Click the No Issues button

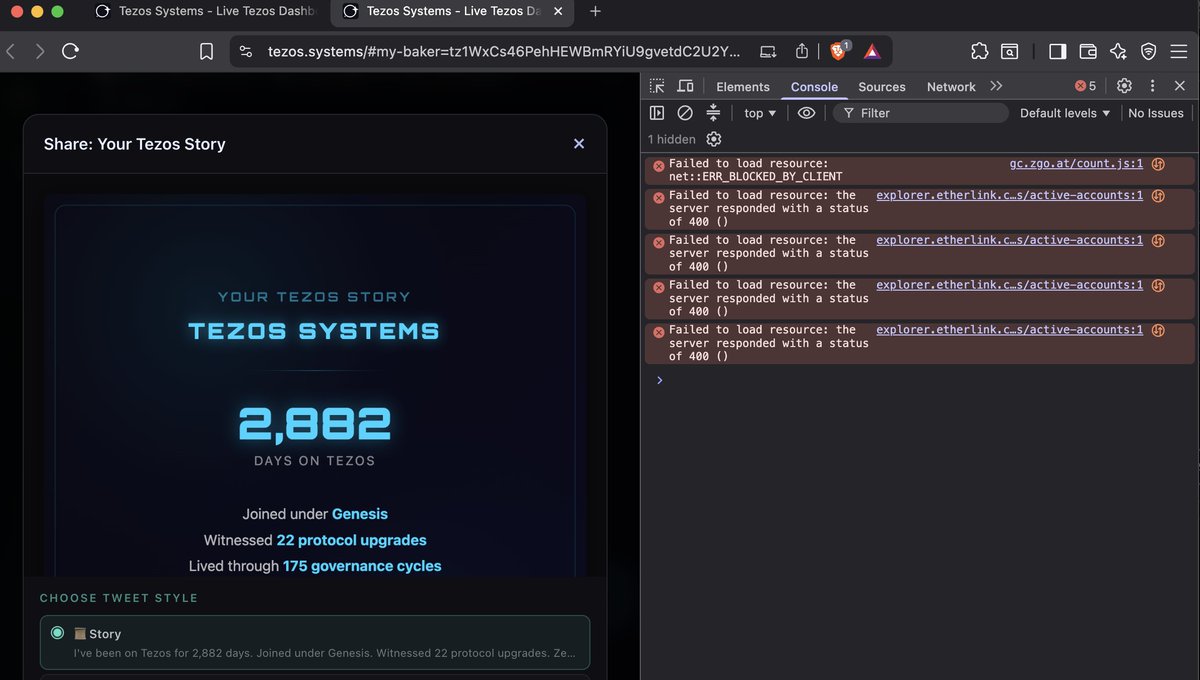pyautogui.click(x=1155, y=113)
